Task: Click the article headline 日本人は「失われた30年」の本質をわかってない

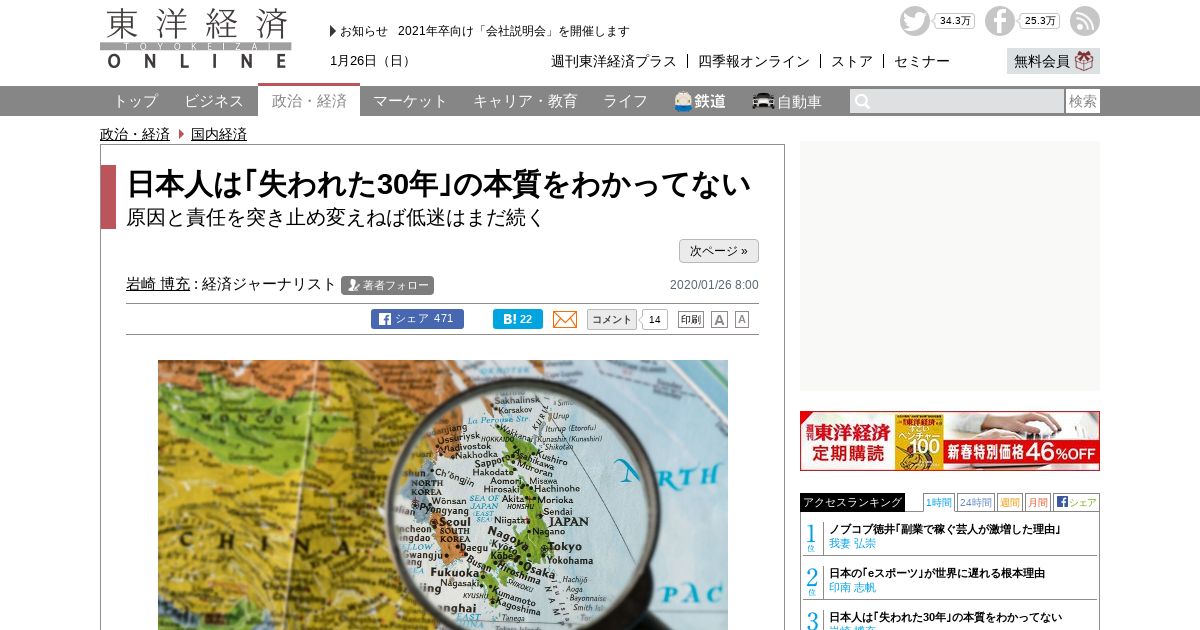Action: click(439, 185)
